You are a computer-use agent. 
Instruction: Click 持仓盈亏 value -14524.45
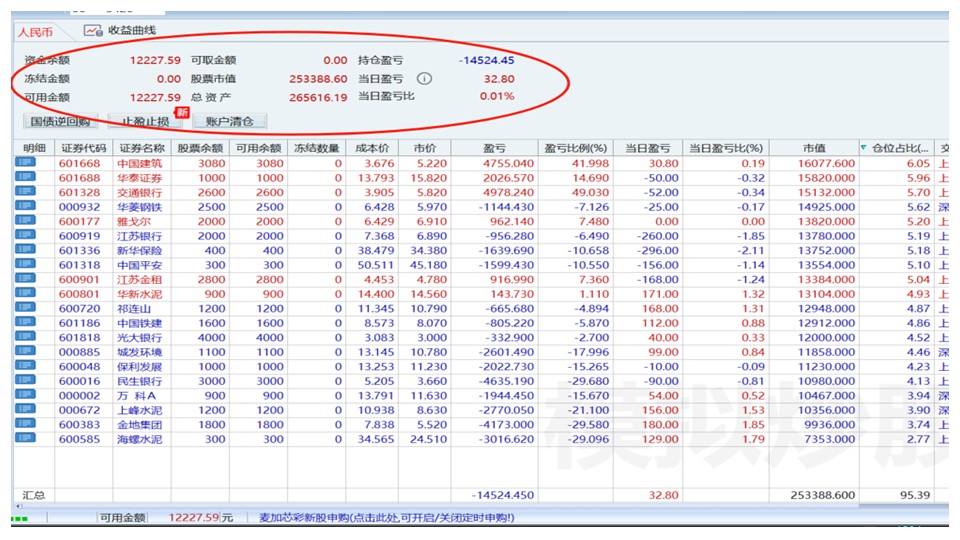486,60
